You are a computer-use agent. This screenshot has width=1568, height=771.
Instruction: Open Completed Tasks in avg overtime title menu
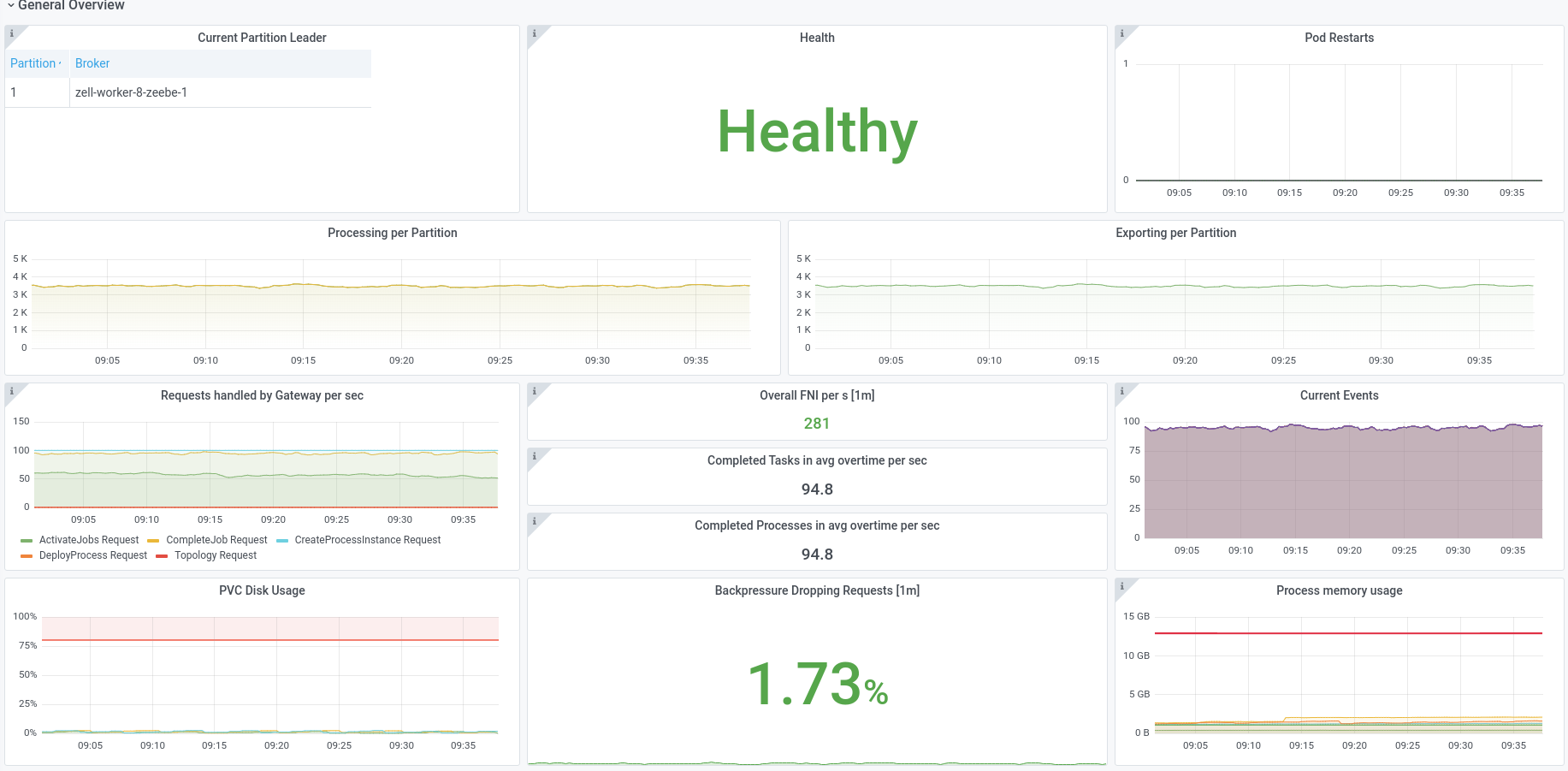pos(817,460)
